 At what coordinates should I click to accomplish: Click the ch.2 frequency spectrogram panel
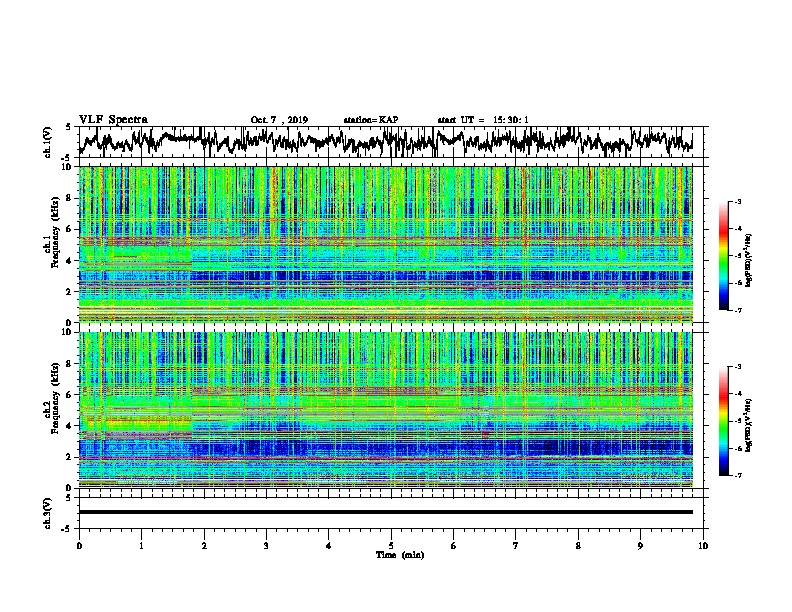(x=386, y=410)
